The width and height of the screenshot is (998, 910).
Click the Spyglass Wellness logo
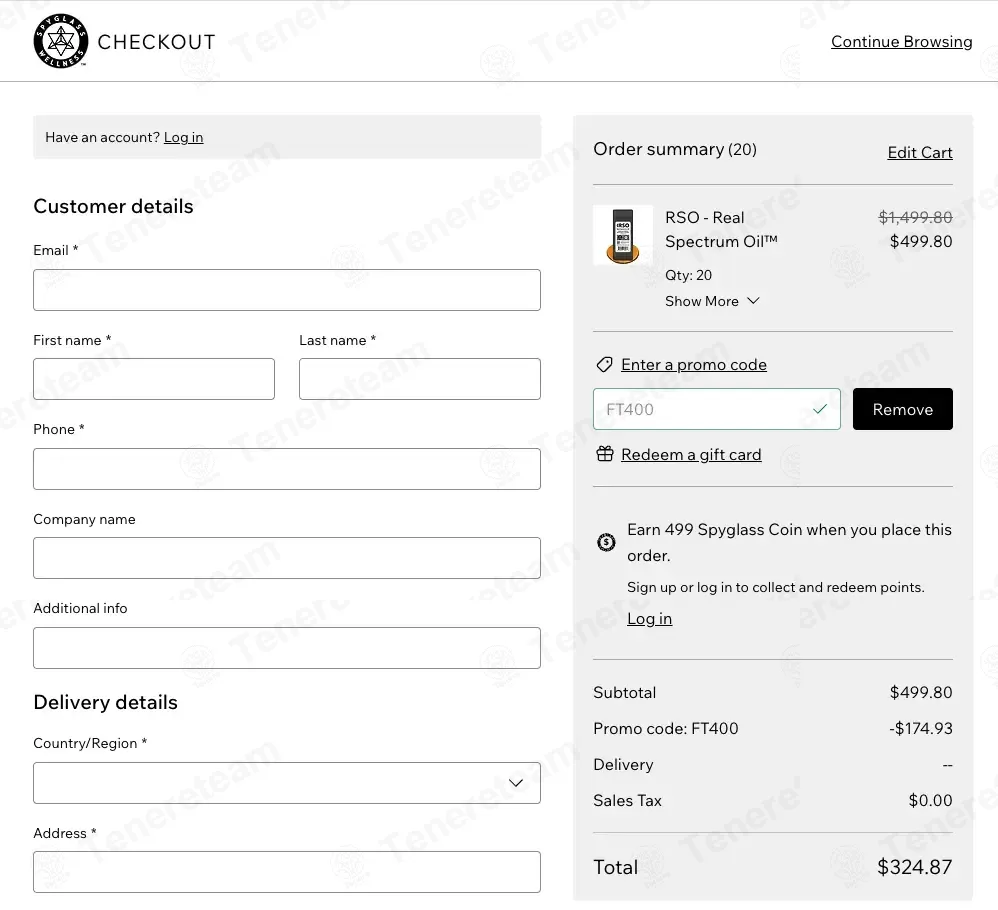point(60,41)
